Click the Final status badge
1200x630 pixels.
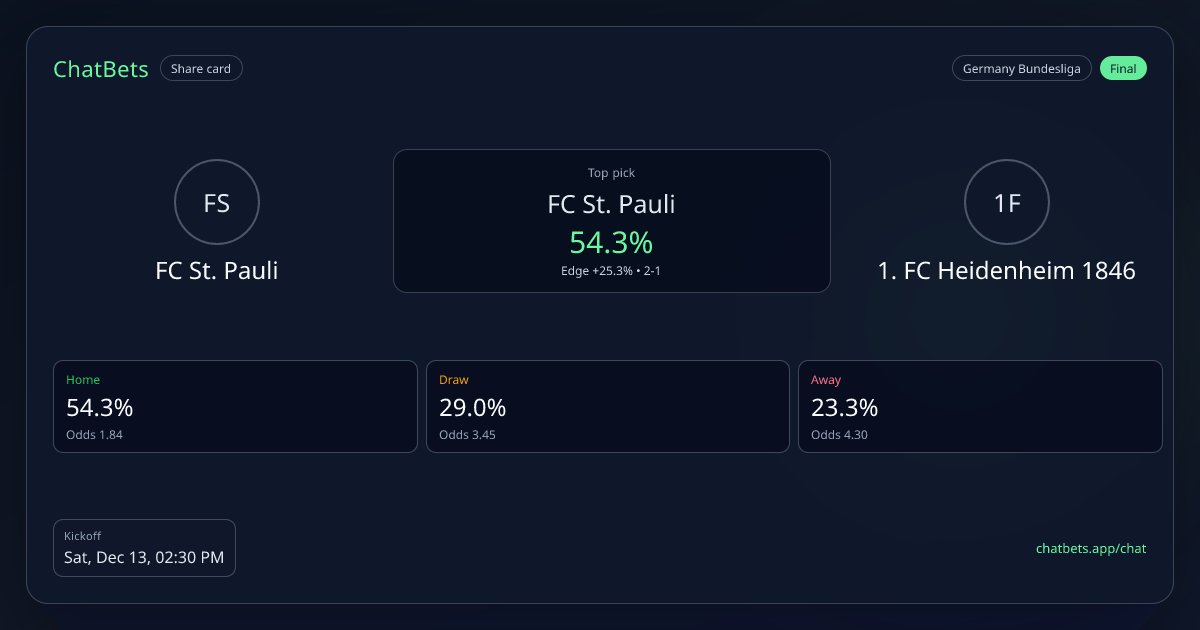pos(1123,69)
